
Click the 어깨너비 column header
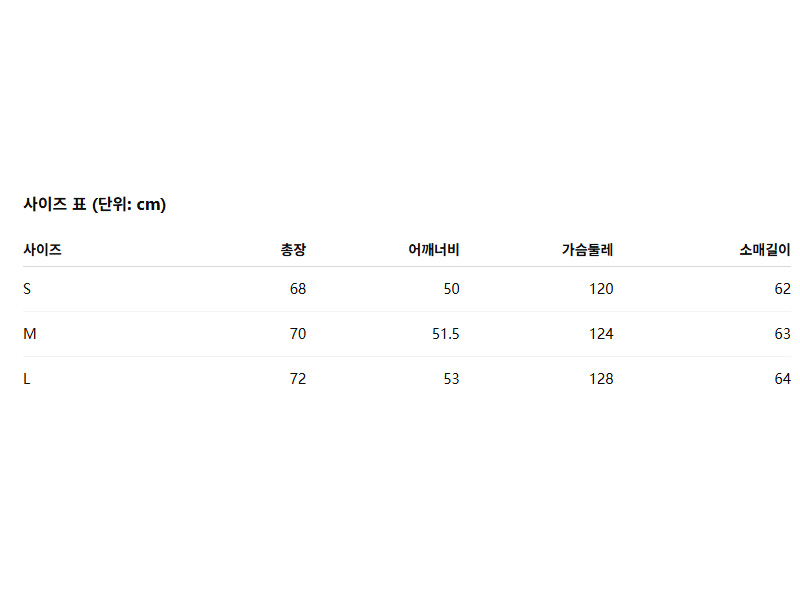pyautogui.click(x=434, y=250)
